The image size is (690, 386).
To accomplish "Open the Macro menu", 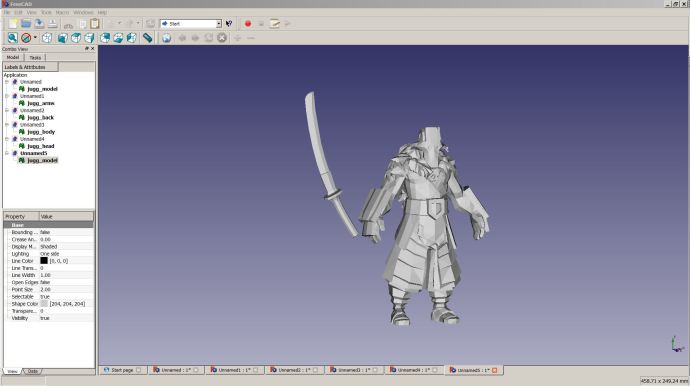I will [62, 12].
